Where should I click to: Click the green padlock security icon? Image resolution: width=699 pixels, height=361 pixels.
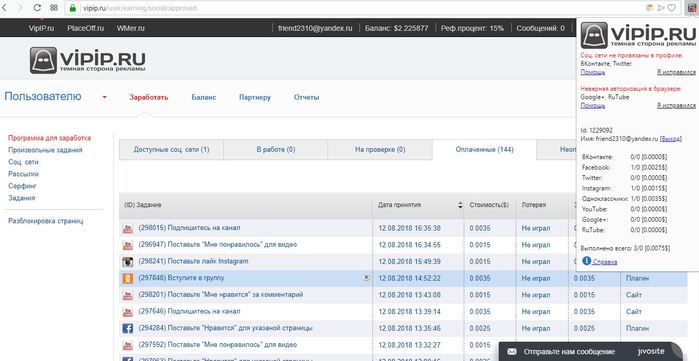73,8
